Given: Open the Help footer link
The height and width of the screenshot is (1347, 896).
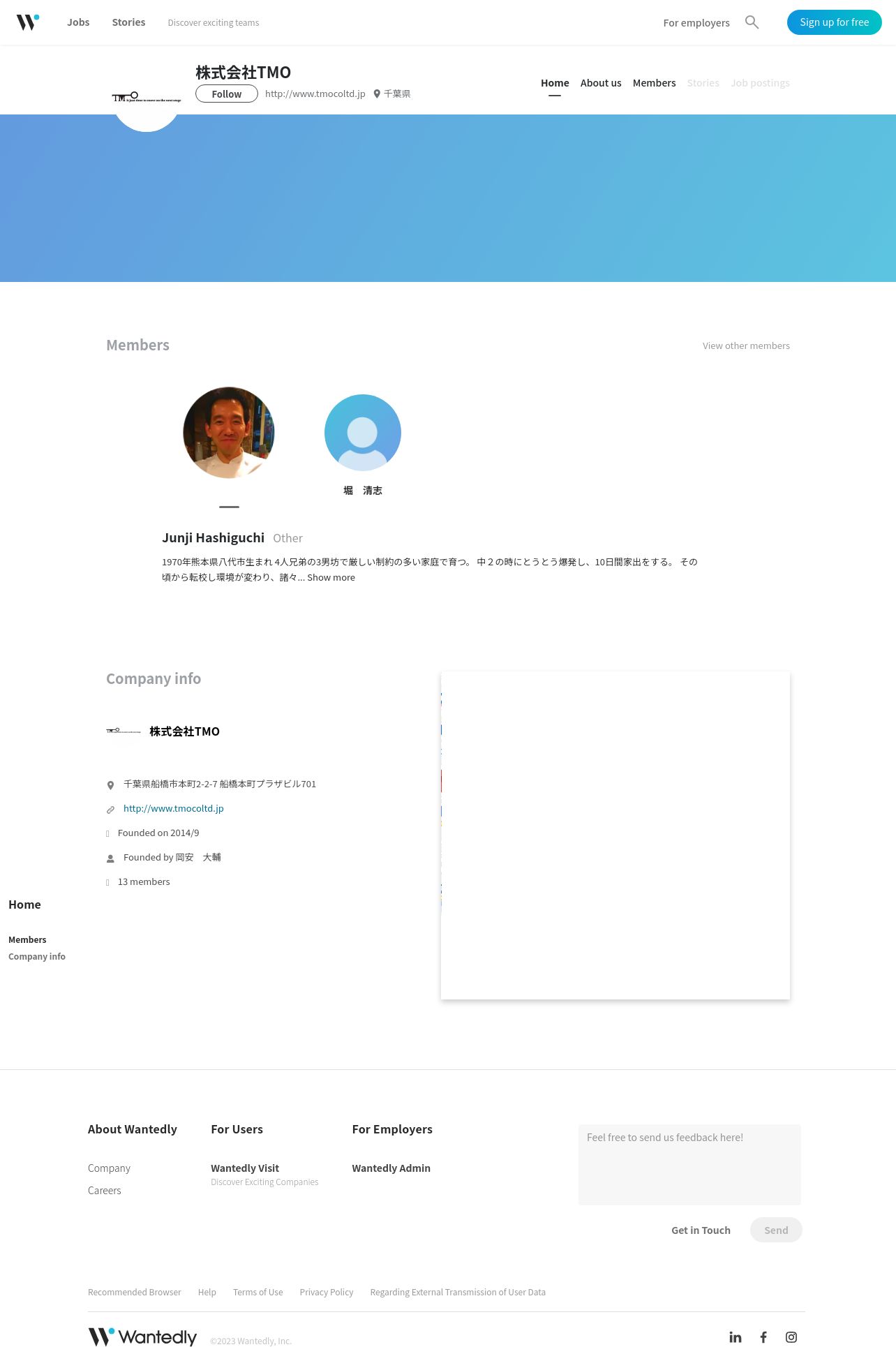Looking at the screenshot, I should (207, 1293).
